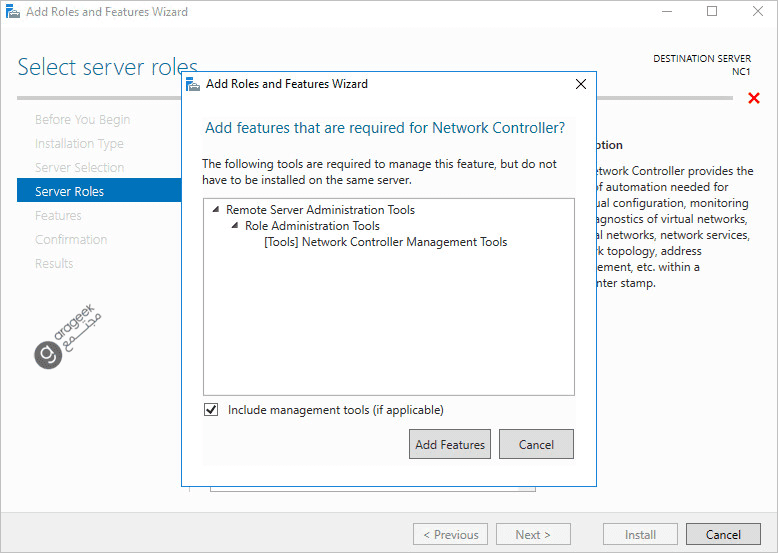Image resolution: width=778 pixels, height=553 pixels.
Task: Cancel the required features dialog
Action: coord(536,444)
